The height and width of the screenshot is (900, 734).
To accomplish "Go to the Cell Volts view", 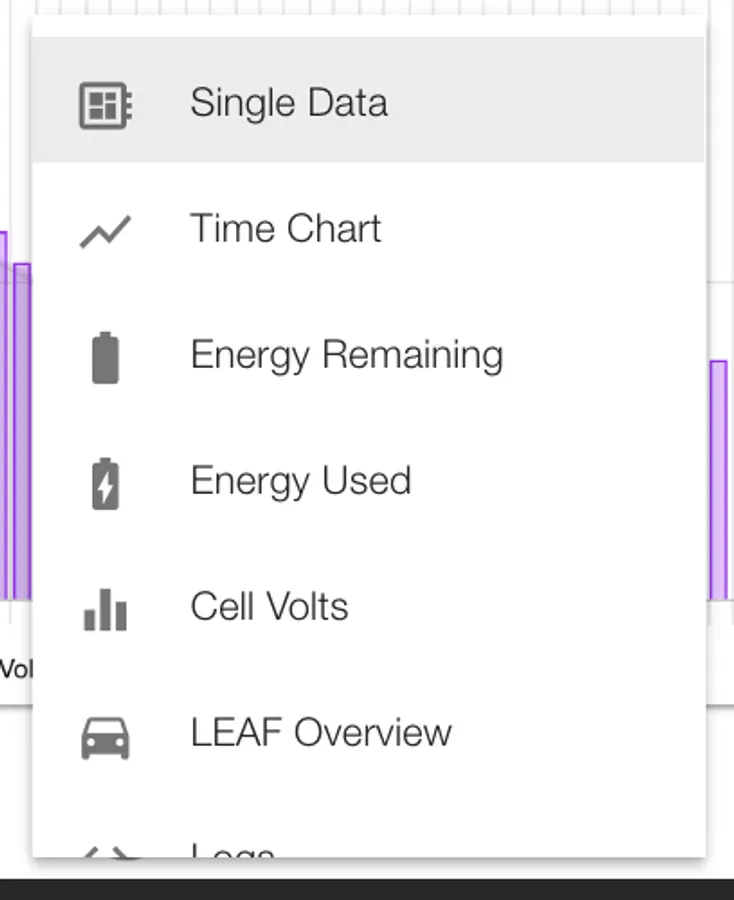I will (269, 607).
